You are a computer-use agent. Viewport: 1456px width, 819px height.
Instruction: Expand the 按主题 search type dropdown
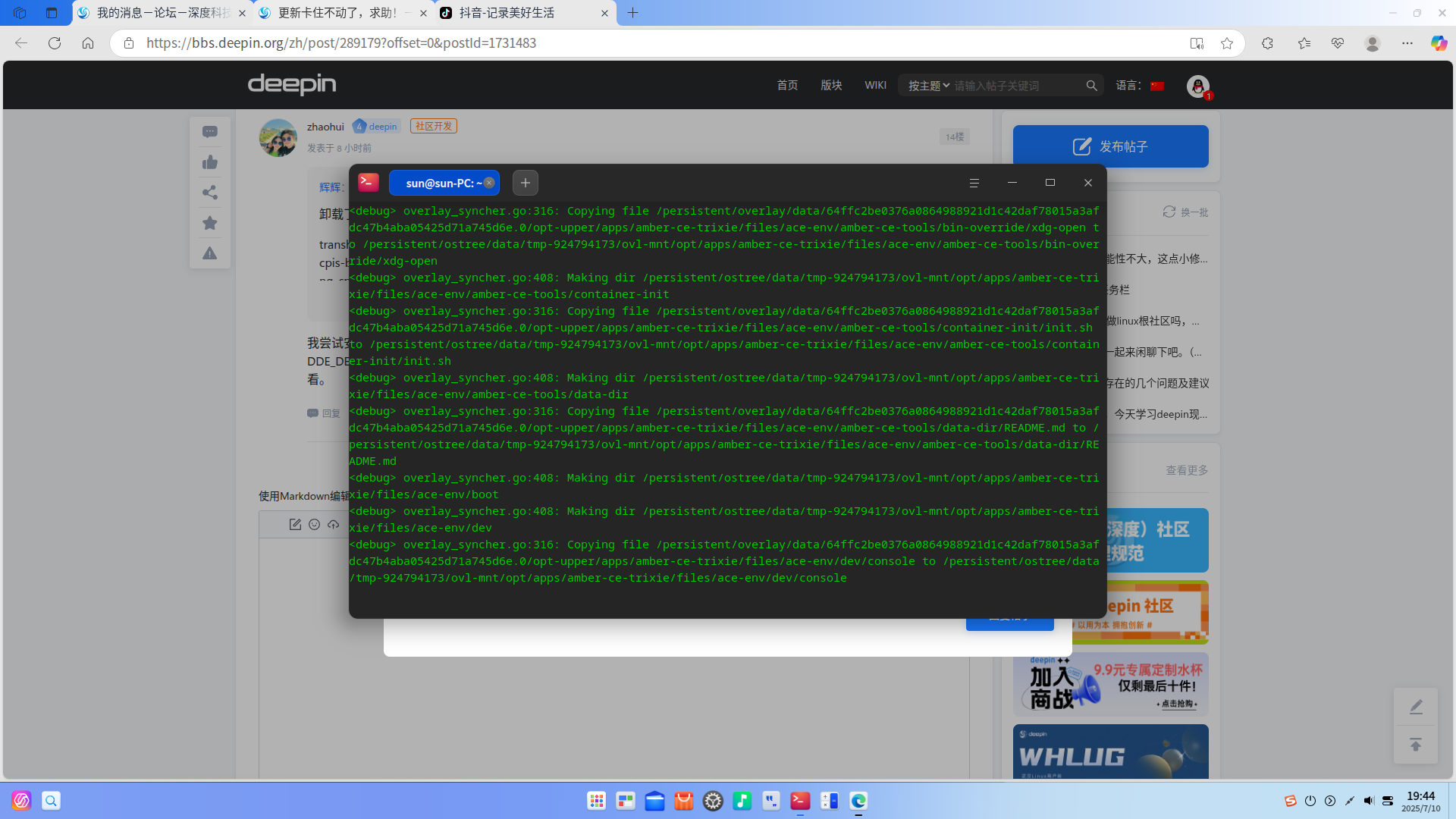point(929,86)
